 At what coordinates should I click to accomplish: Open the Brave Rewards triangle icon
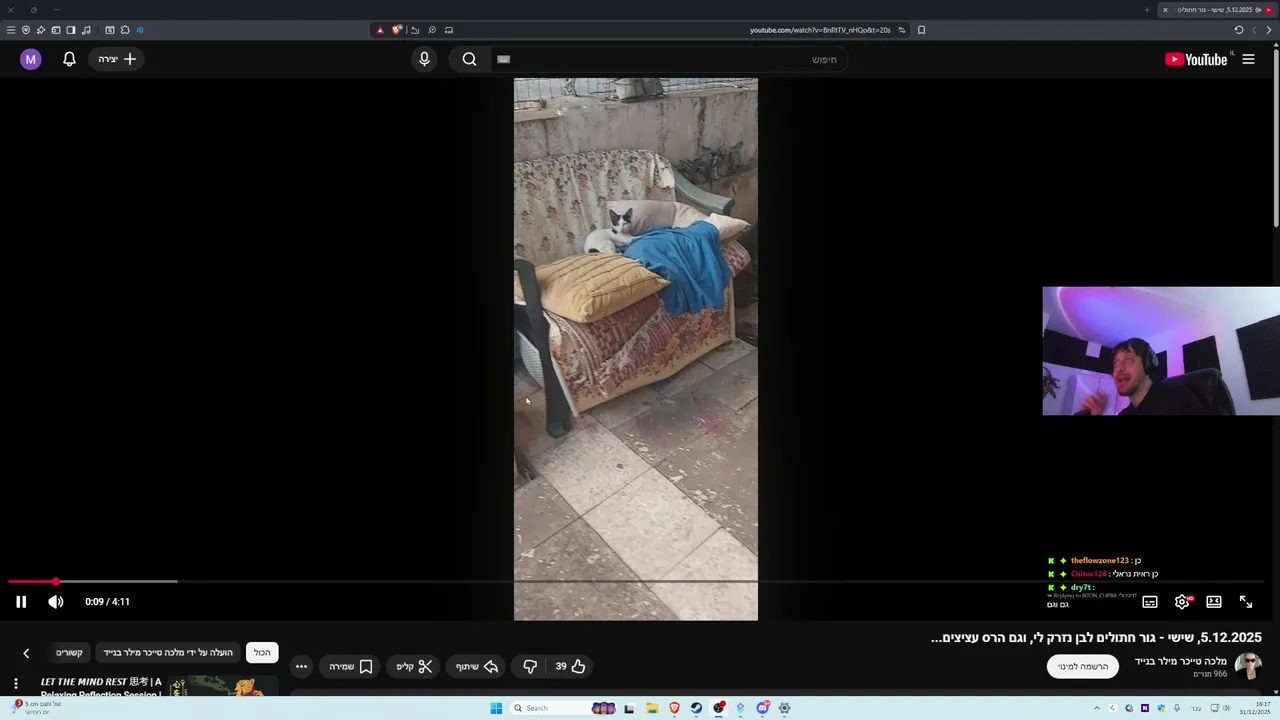(x=380, y=30)
